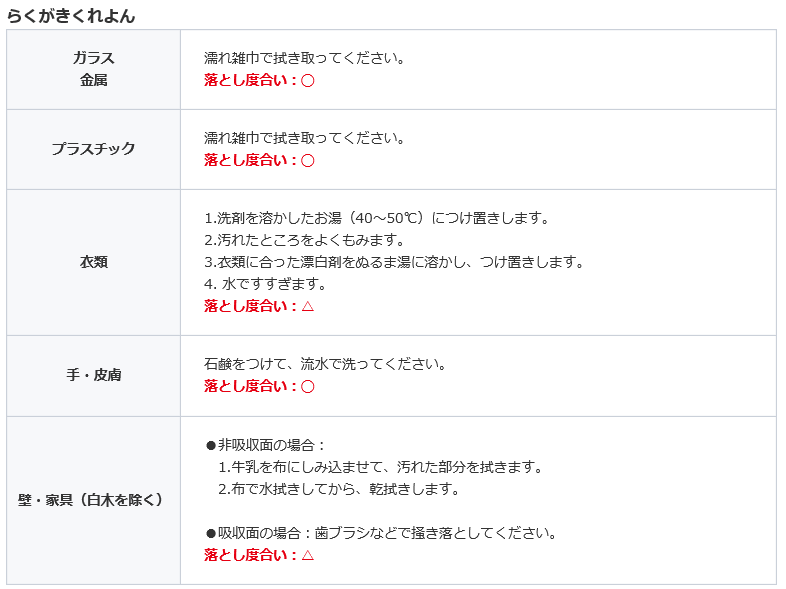The image size is (786, 589).
Task: Click the bullet before 非吸収面の場合
Action: coord(211,446)
